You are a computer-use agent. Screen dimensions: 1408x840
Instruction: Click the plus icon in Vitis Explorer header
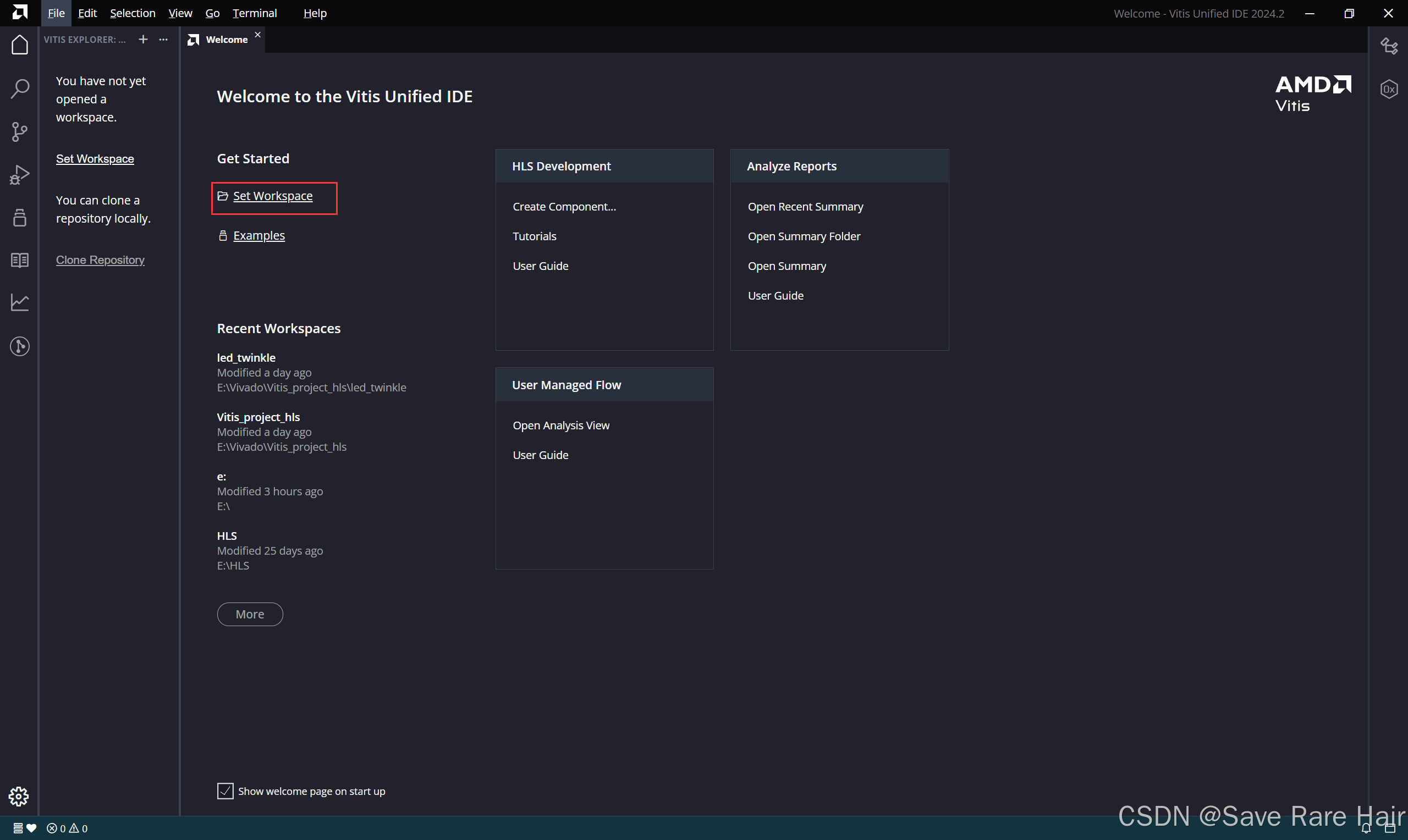click(x=143, y=39)
